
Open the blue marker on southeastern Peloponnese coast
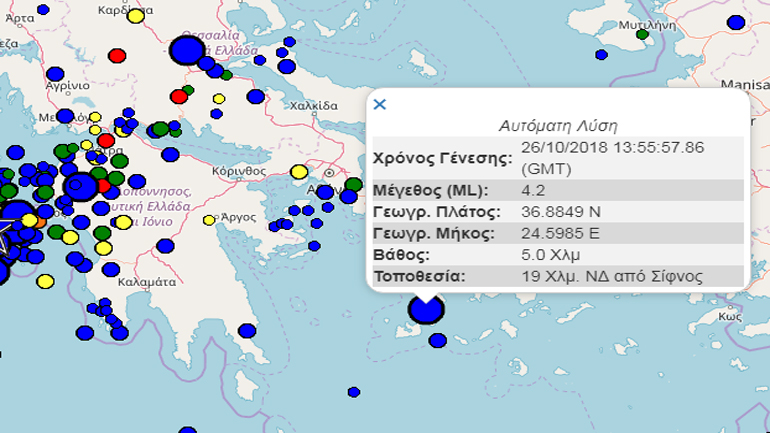[x=247, y=331]
